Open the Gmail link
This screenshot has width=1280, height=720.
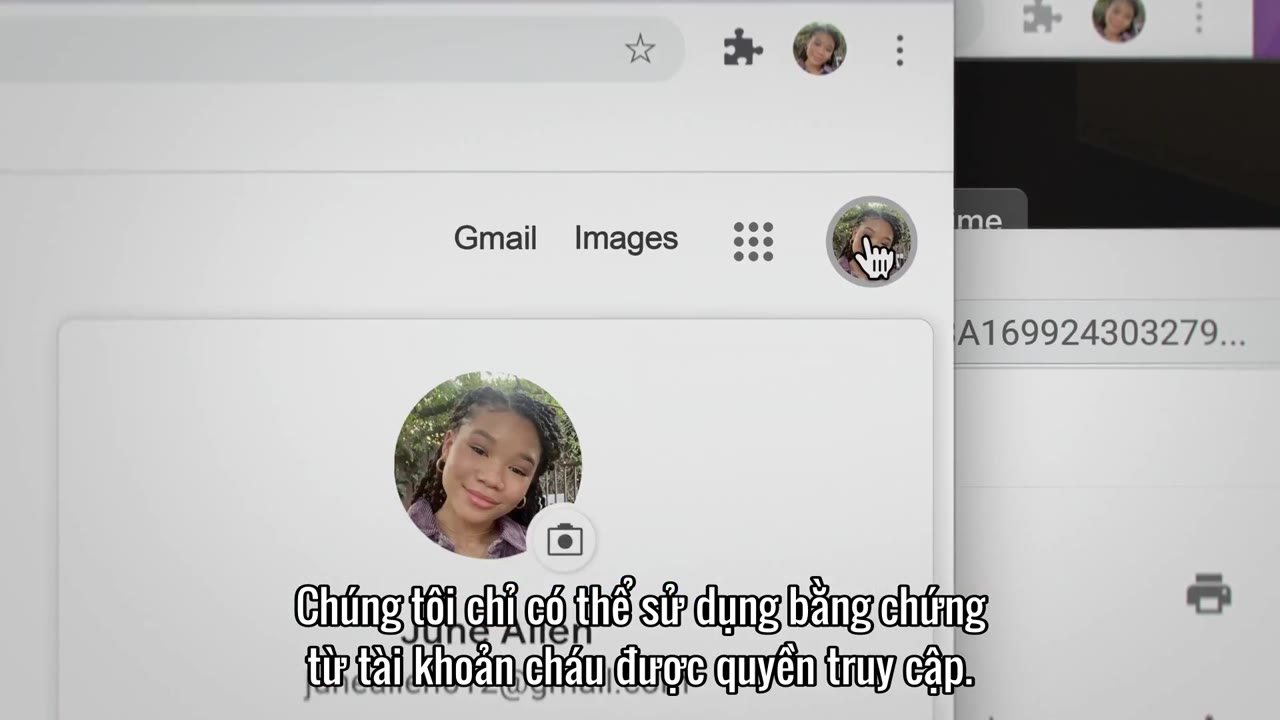pyautogui.click(x=495, y=238)
